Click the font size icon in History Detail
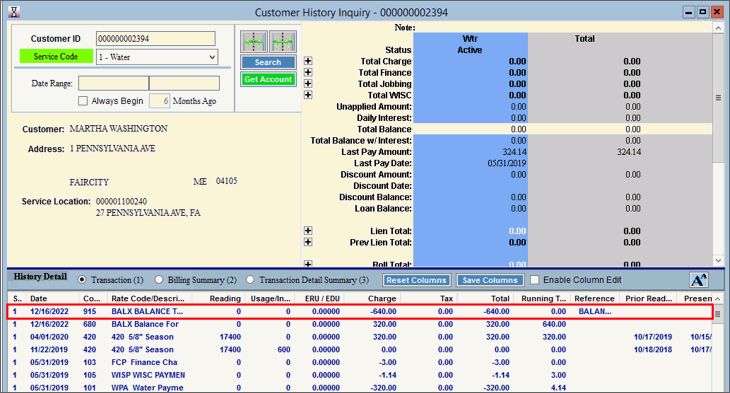This screenshot has width=730, height=393. click(699, 280)
